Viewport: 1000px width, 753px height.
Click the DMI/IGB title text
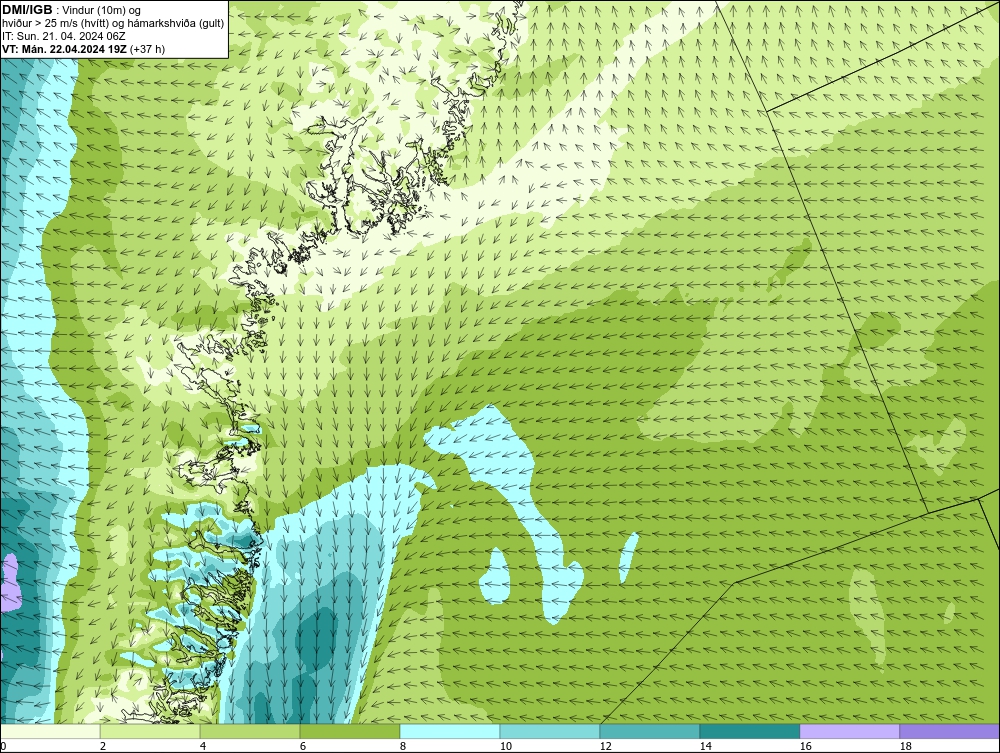(x=27, y=10)
